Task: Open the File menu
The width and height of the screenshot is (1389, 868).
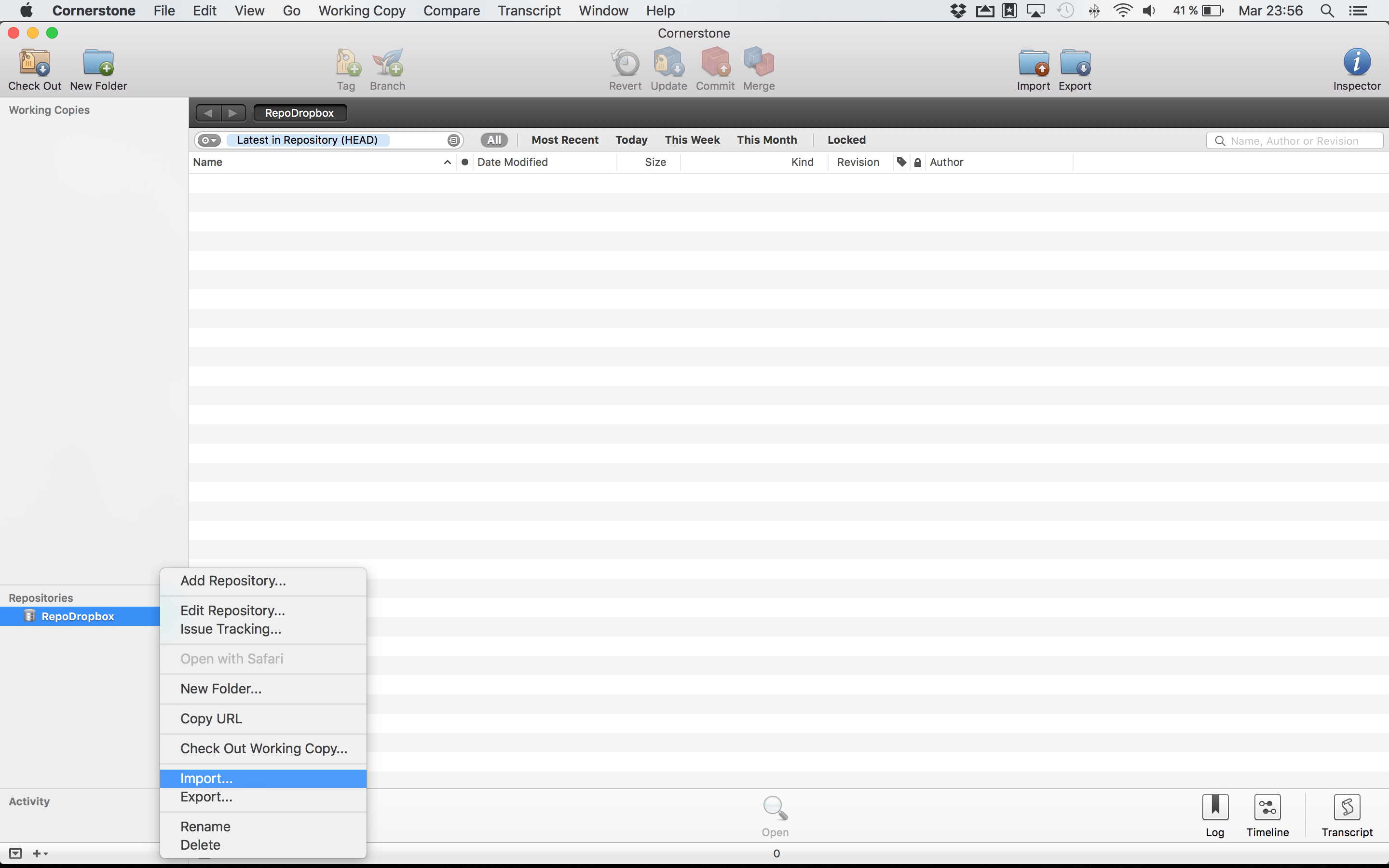Action: [164, 11]
